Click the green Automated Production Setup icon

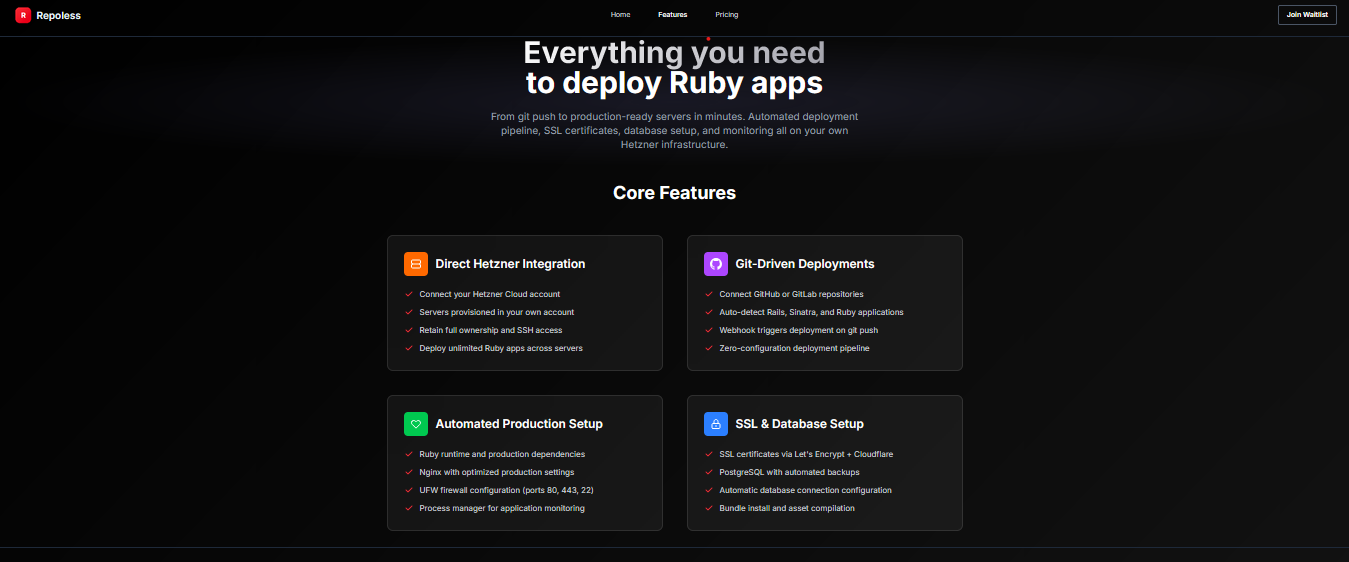[416, 424]
